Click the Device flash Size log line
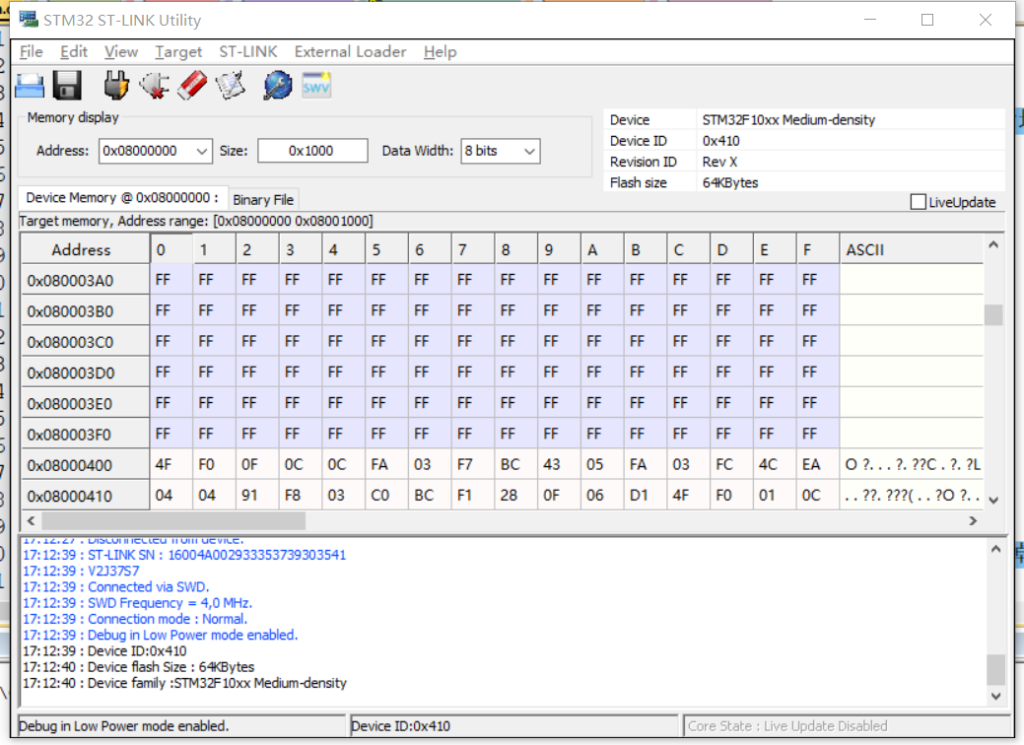 pyautogui.click(x=138, y=667)
